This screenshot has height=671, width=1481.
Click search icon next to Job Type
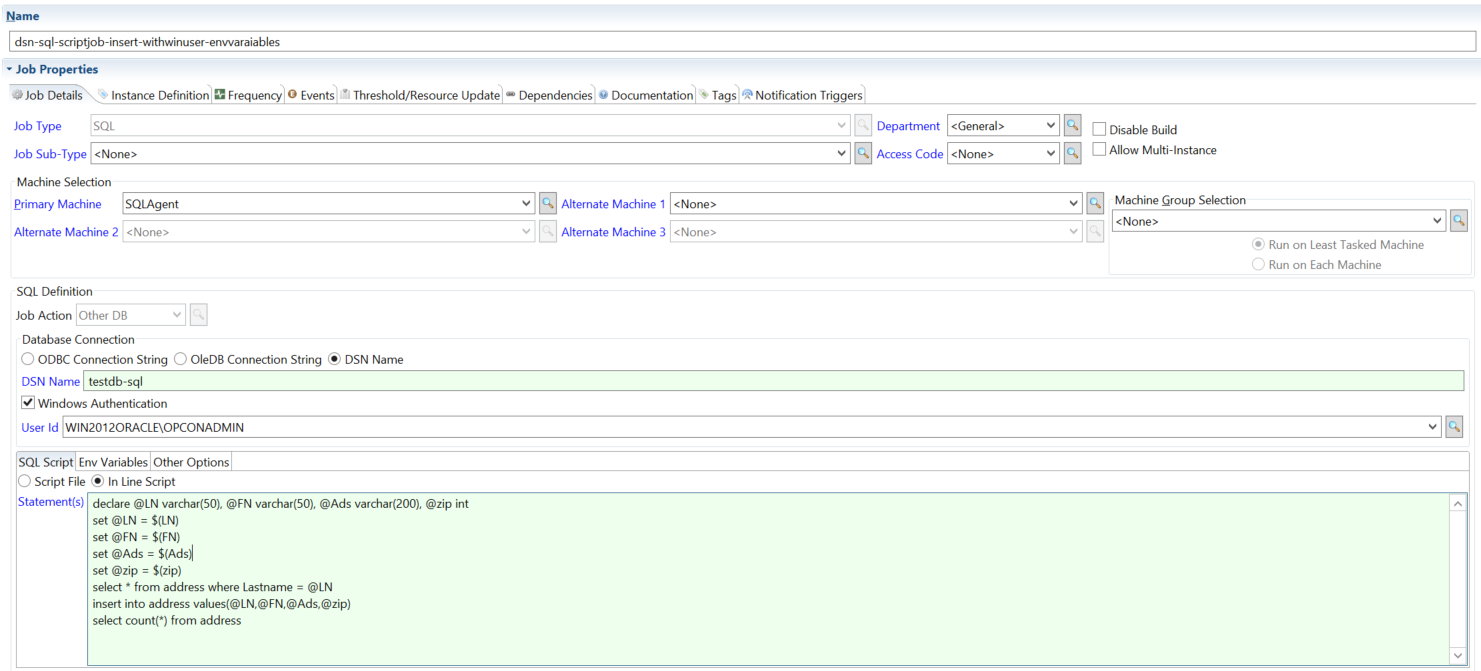pyautogui.click(x=863, y=126)
